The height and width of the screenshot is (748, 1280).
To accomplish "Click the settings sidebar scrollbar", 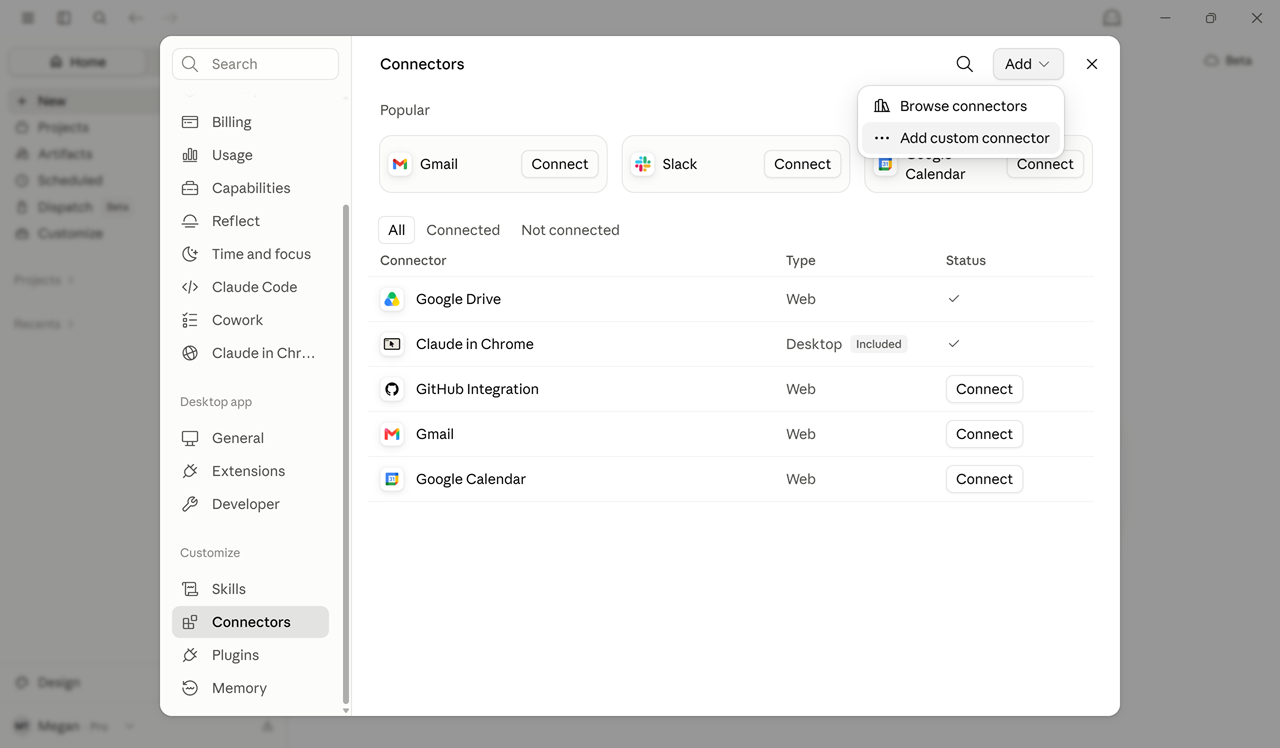I will tap(346, 455).
